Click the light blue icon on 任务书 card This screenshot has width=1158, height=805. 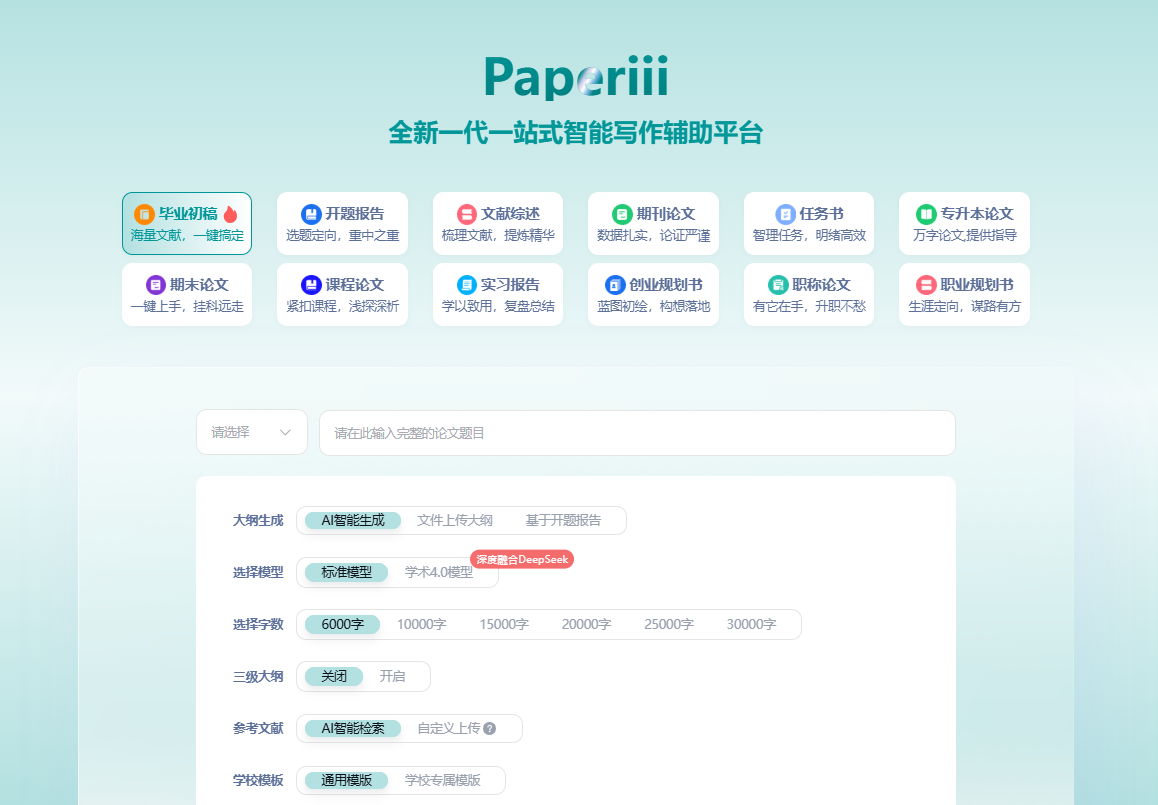pyautogui.click(x=785, y=214)
